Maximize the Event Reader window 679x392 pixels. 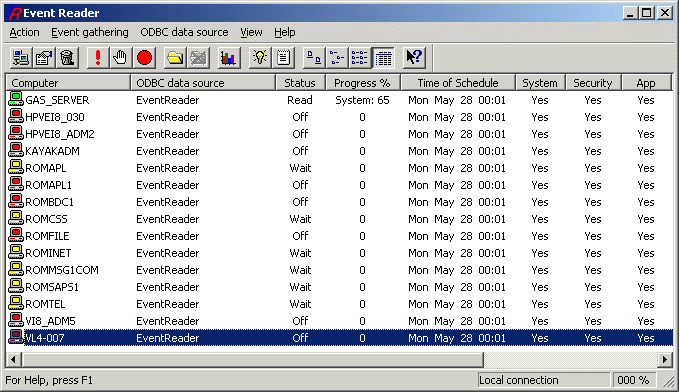pyautogui.click(x=646, y=13)
